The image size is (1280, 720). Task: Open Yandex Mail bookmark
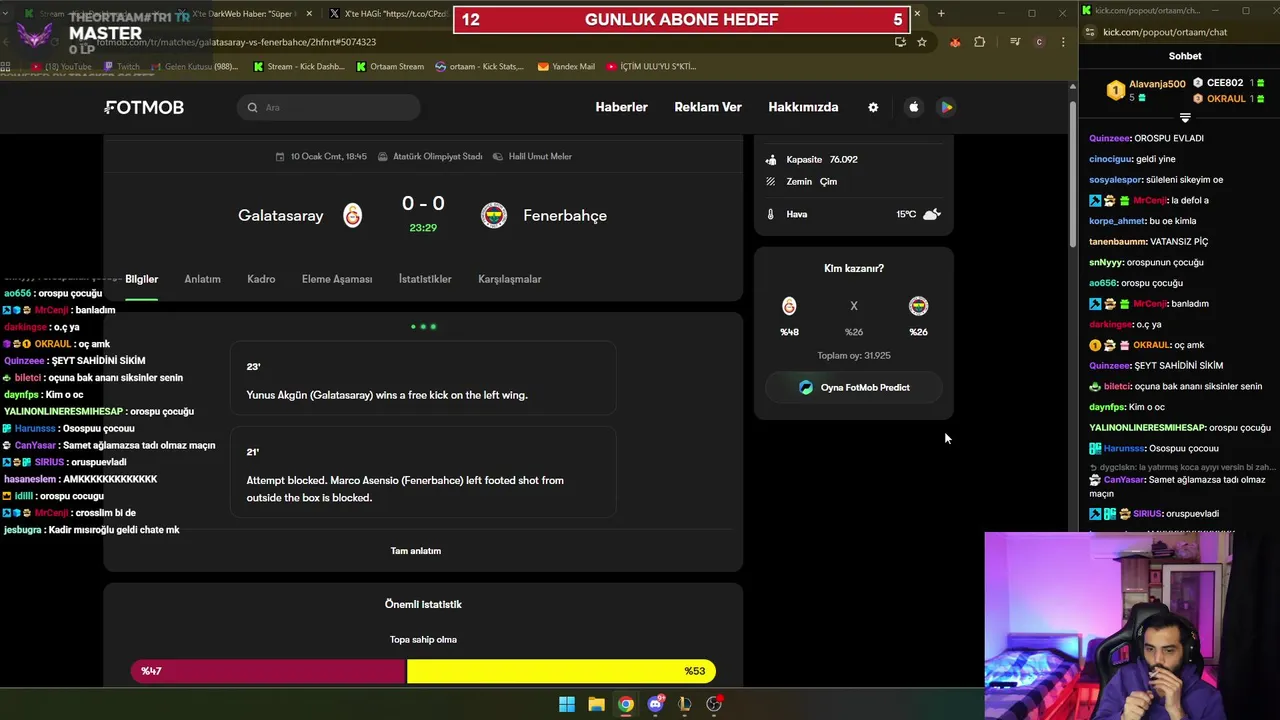tap(566, 67)
